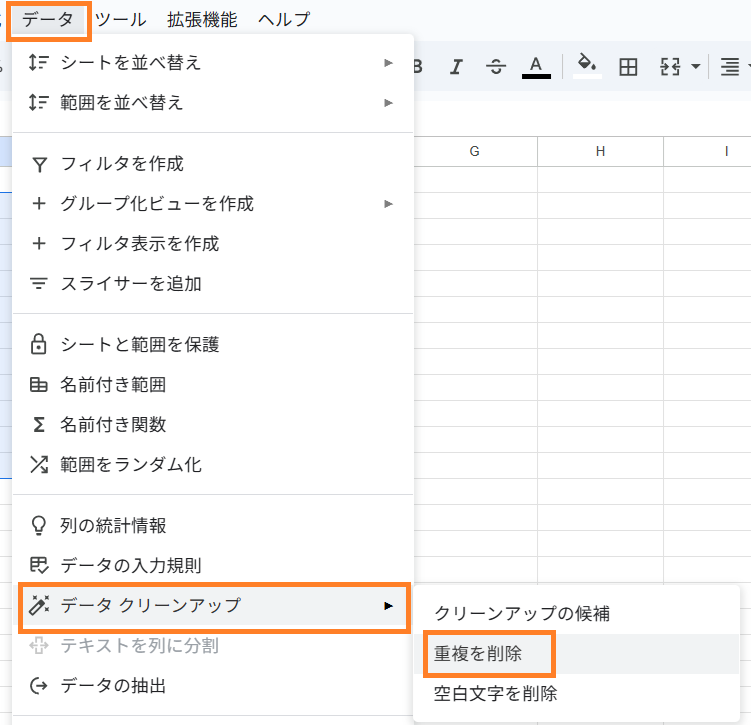Choose スライサーを追加 from the menu
Screen dimensions: 751x725
point(213,283)
